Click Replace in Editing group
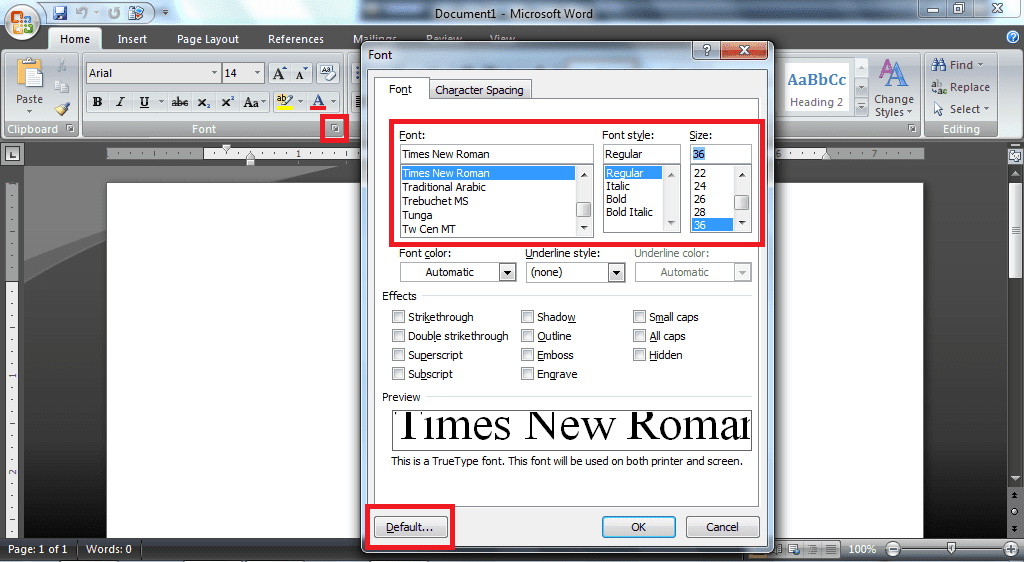 point(961,87)
